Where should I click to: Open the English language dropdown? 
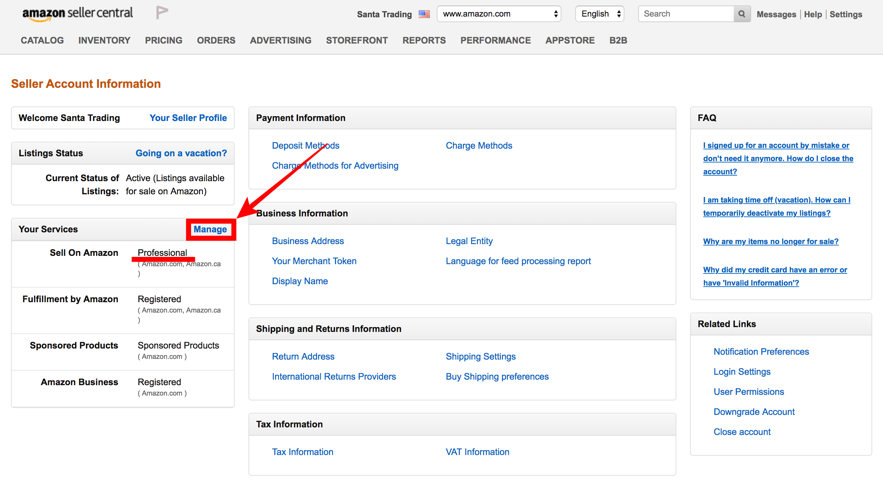tap(600, 14)
